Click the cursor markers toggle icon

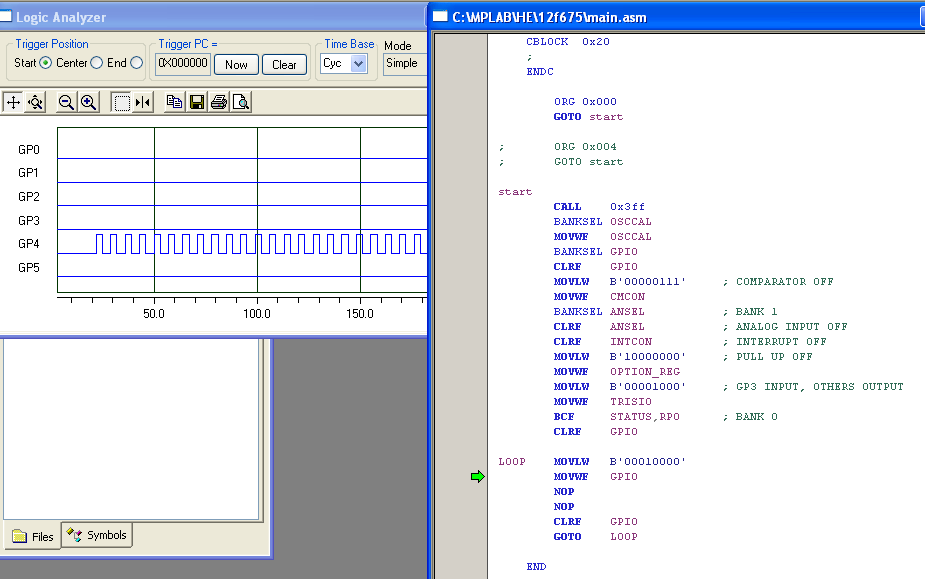(143, 102)
